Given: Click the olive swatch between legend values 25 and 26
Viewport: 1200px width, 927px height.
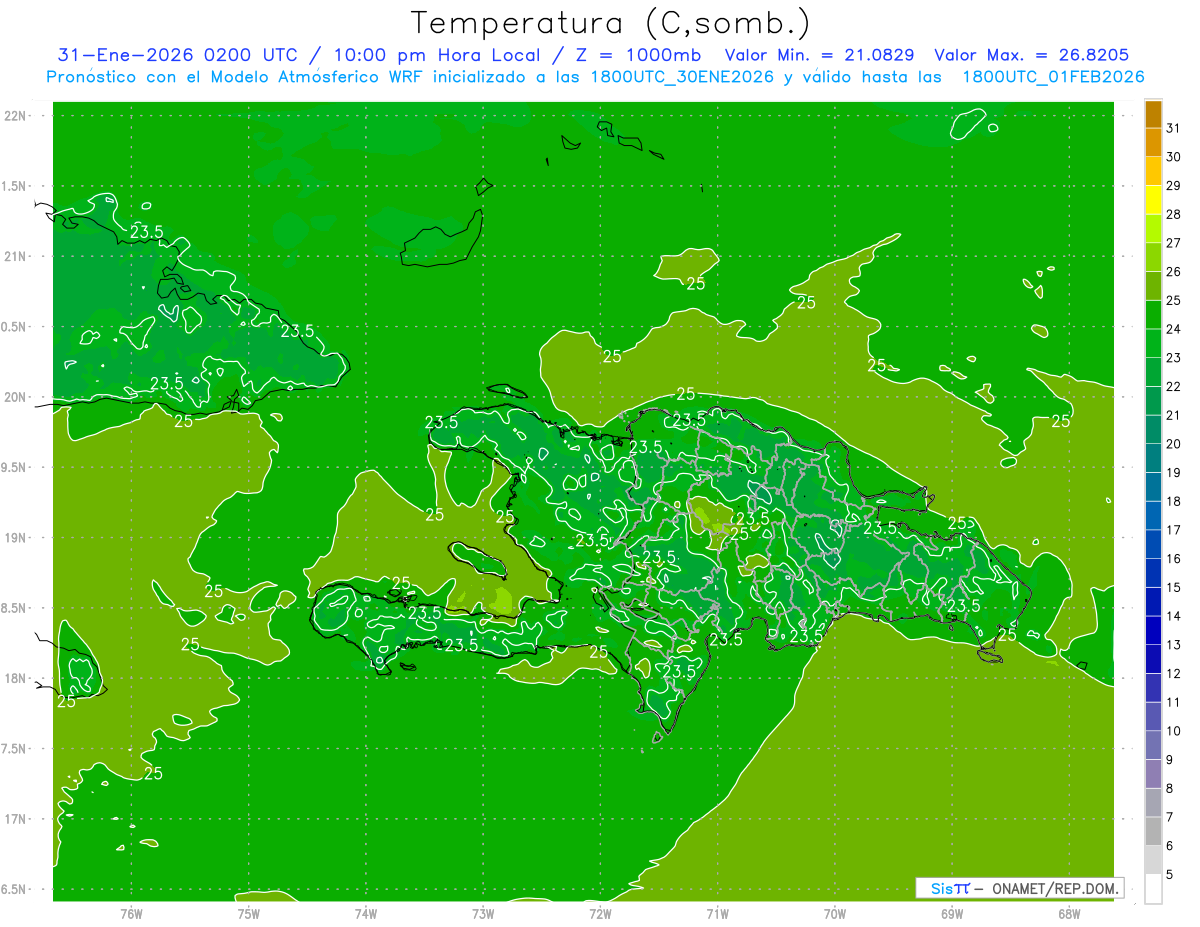Looking at the screenshot, I should click(1153, 286).
